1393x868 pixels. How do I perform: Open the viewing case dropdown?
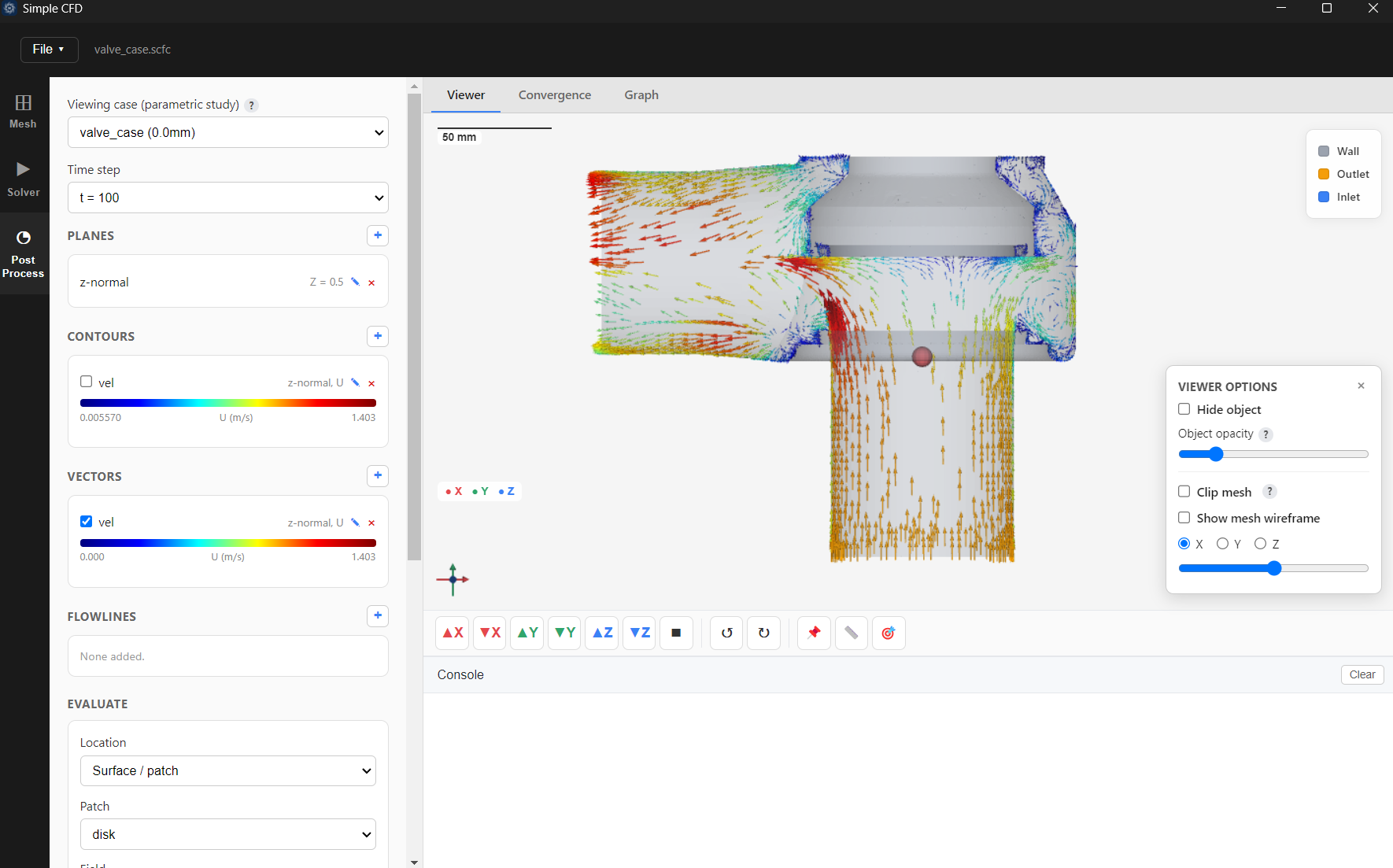[x=228, y=132]
